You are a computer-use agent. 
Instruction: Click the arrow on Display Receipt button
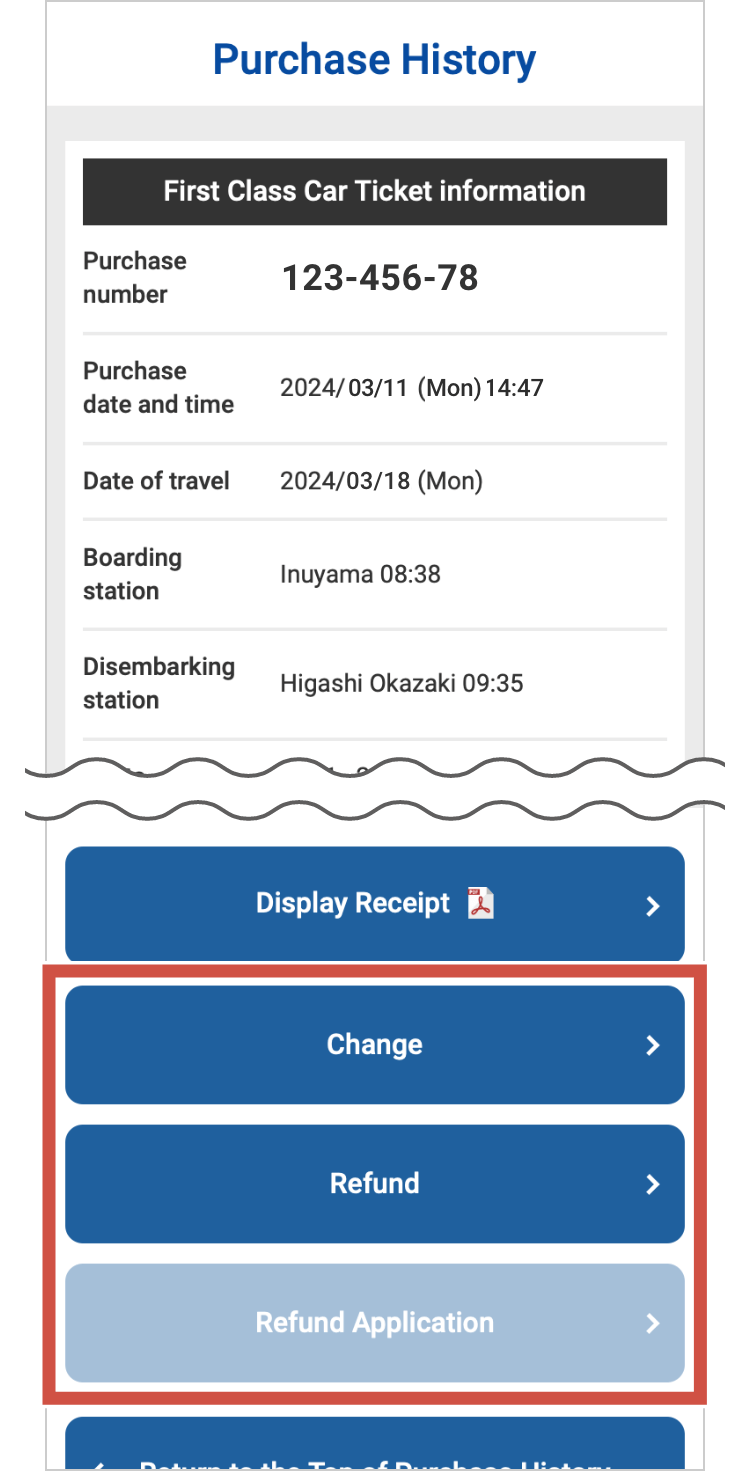pyautogui.click(x=652, y=906)
